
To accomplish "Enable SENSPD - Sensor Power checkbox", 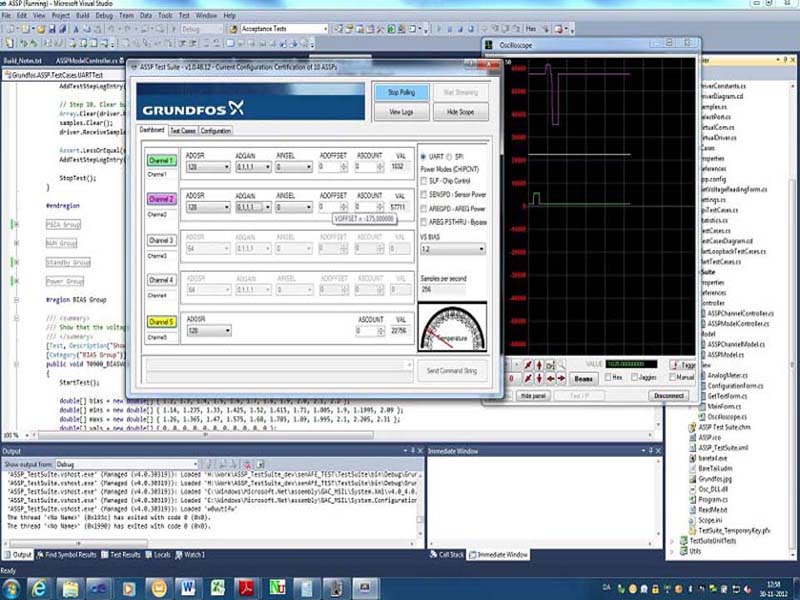I will [x=423, y=194].
